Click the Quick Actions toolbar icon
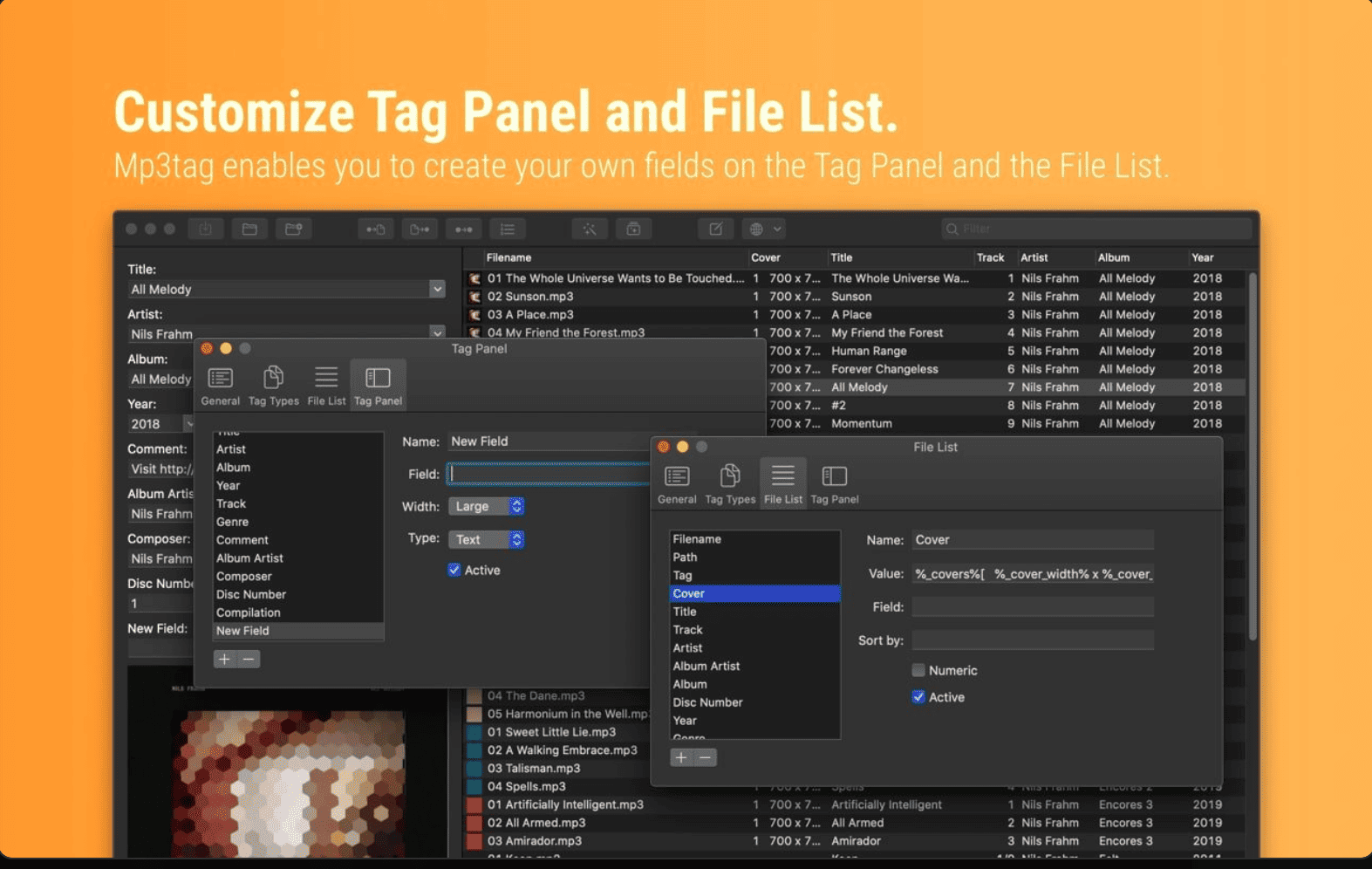Viewport: 1372px width, 869px height. point(633,229)
